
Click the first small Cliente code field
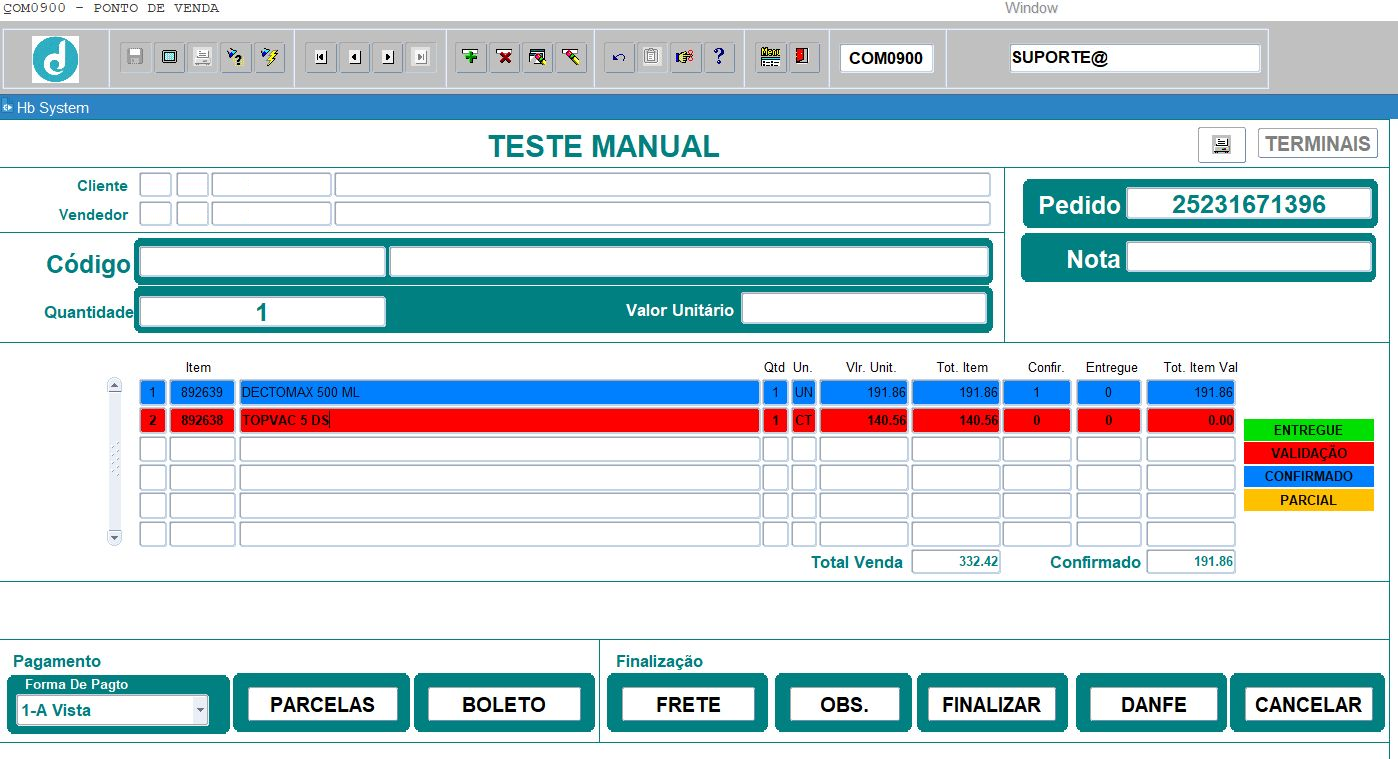tap(155, 185)
